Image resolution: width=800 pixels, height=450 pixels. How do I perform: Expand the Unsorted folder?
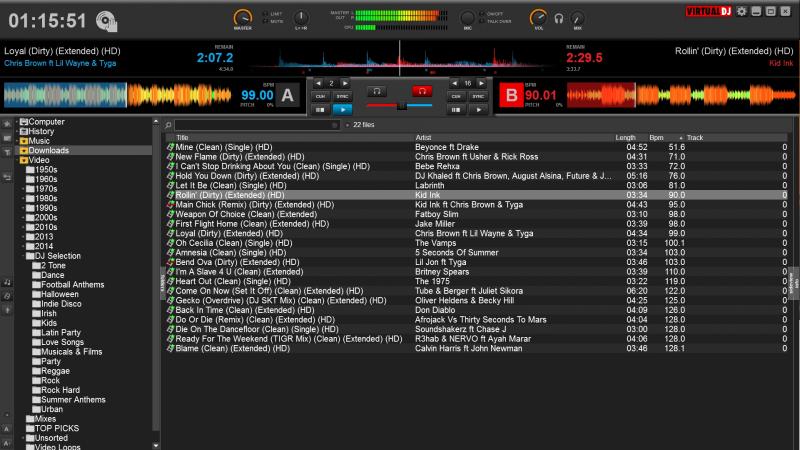[x=23, y=438]
